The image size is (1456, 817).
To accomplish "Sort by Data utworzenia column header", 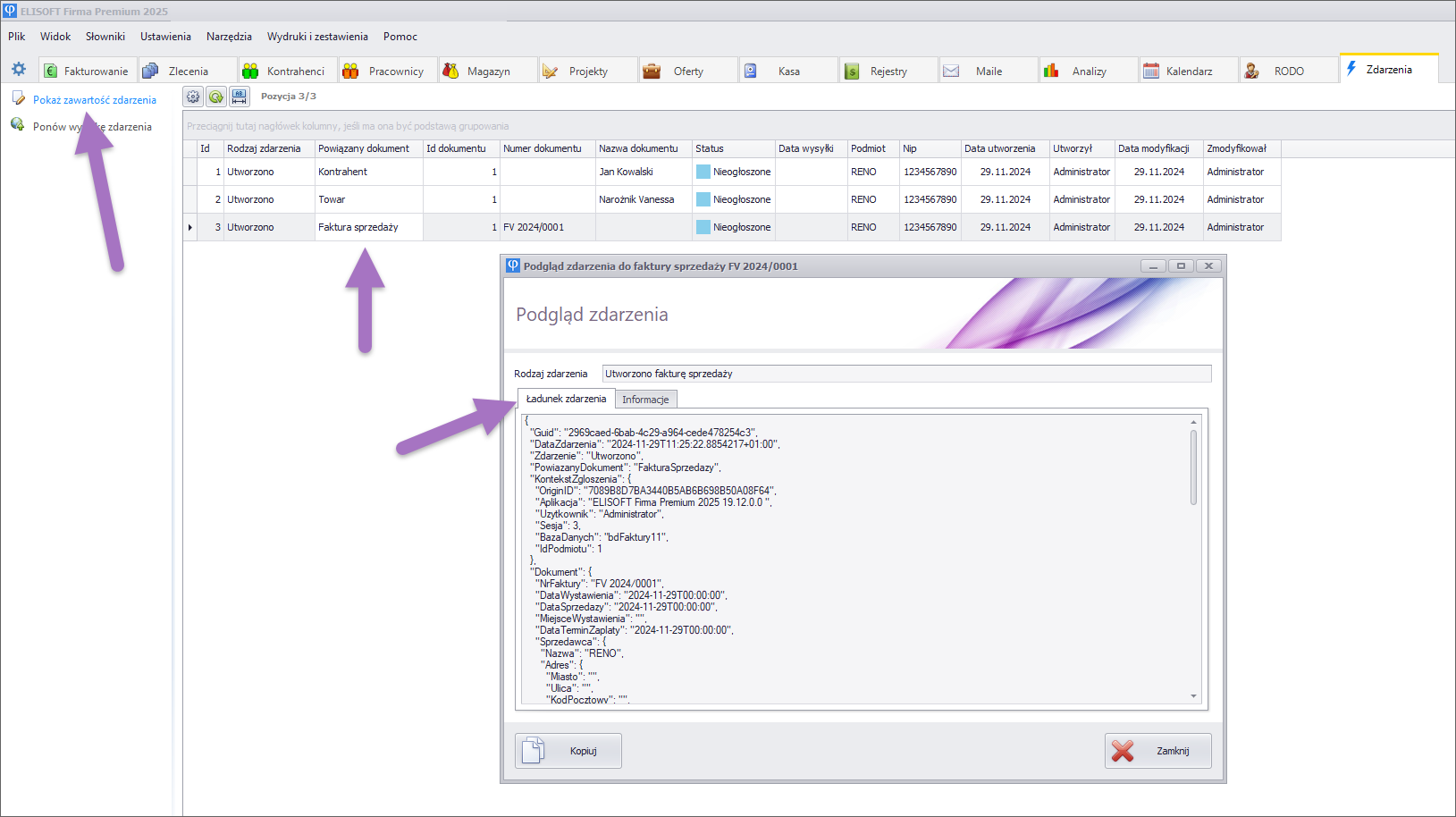I will click(999, 148).
